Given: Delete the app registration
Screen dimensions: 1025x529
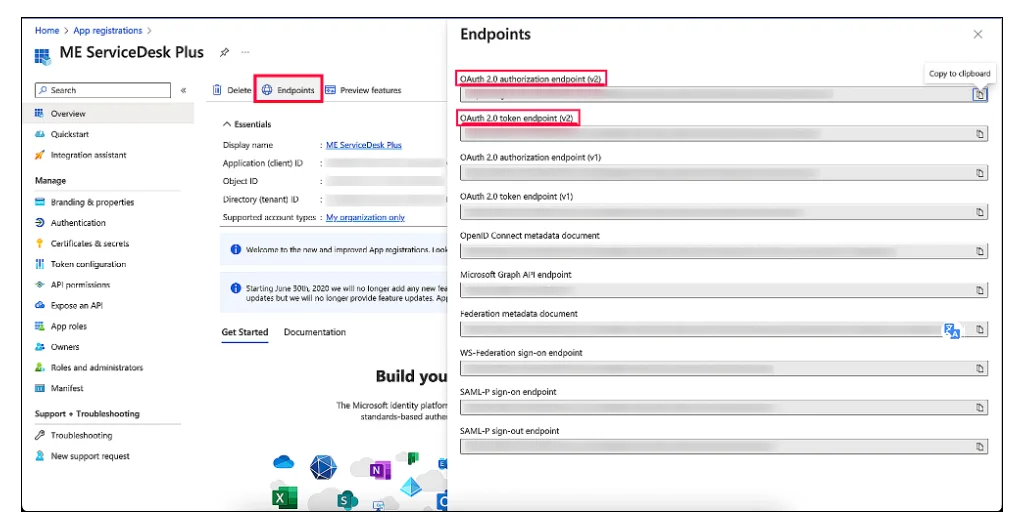Looking at the screenshot, I should pos(231,90).
